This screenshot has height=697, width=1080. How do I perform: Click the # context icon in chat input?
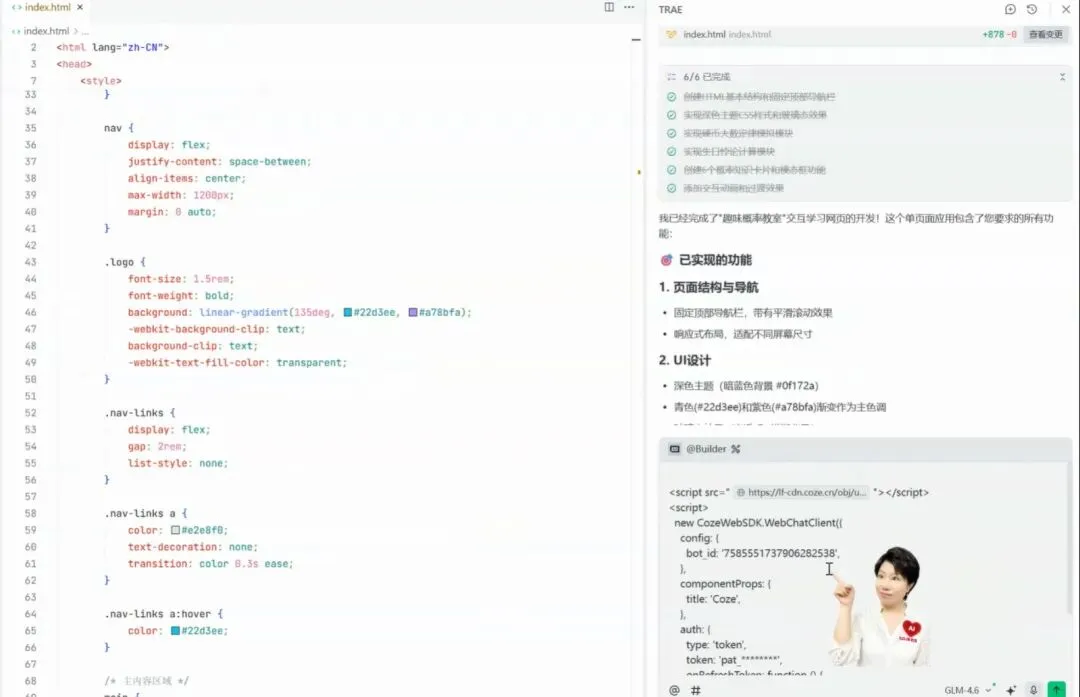tap(696, 690)
